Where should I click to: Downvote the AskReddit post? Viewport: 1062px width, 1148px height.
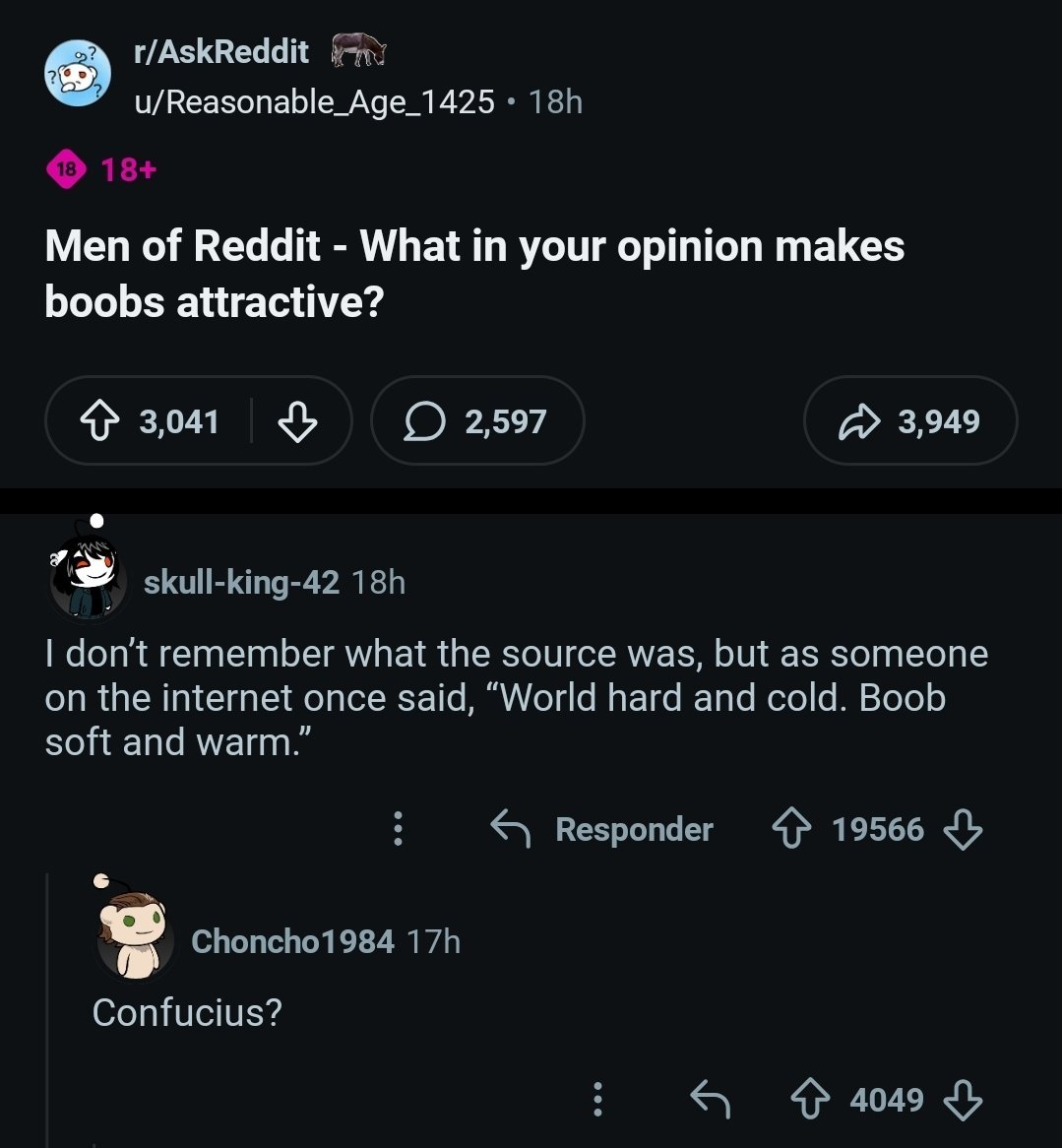point(296,421)
